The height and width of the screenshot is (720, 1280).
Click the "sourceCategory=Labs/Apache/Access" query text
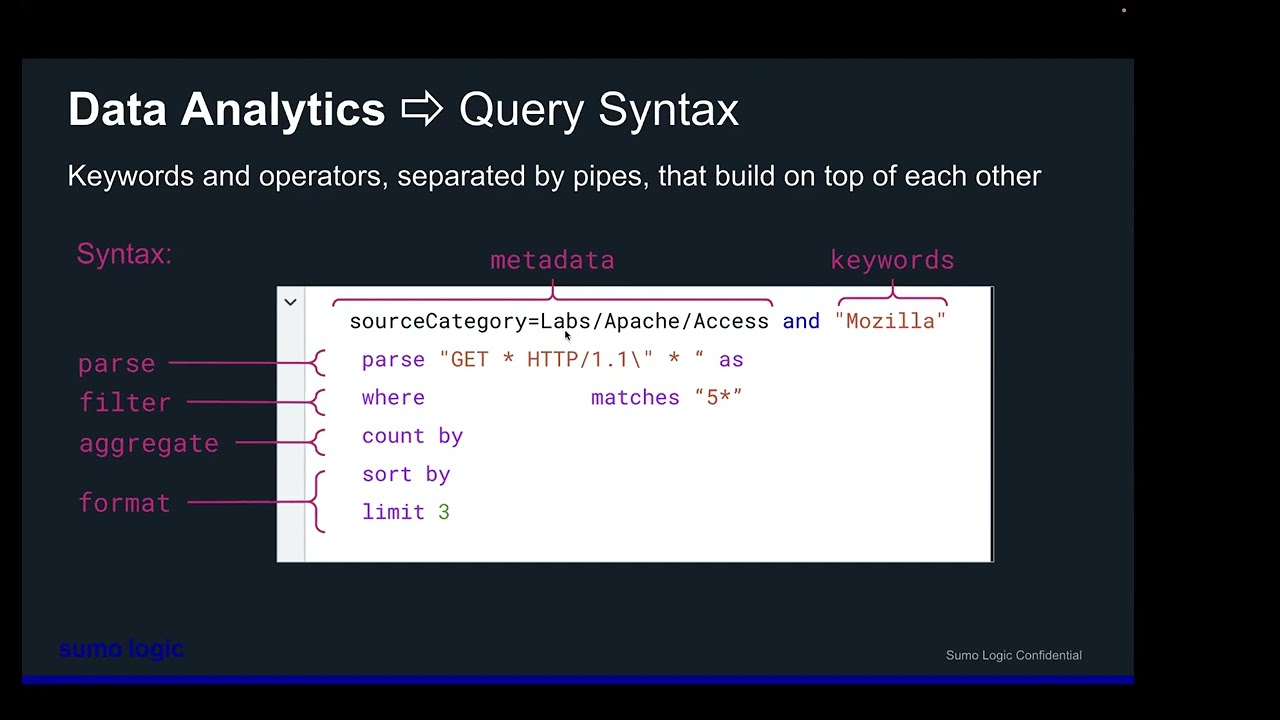point(559,321)
